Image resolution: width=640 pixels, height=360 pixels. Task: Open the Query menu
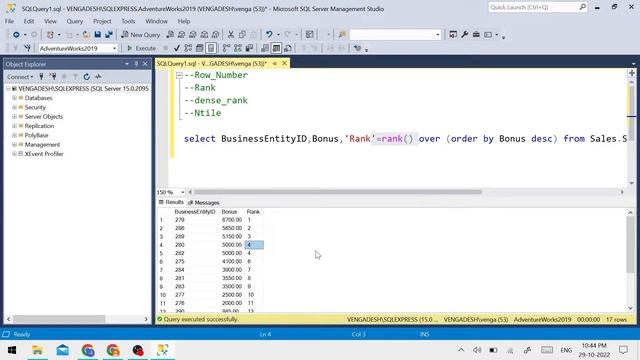75,21
